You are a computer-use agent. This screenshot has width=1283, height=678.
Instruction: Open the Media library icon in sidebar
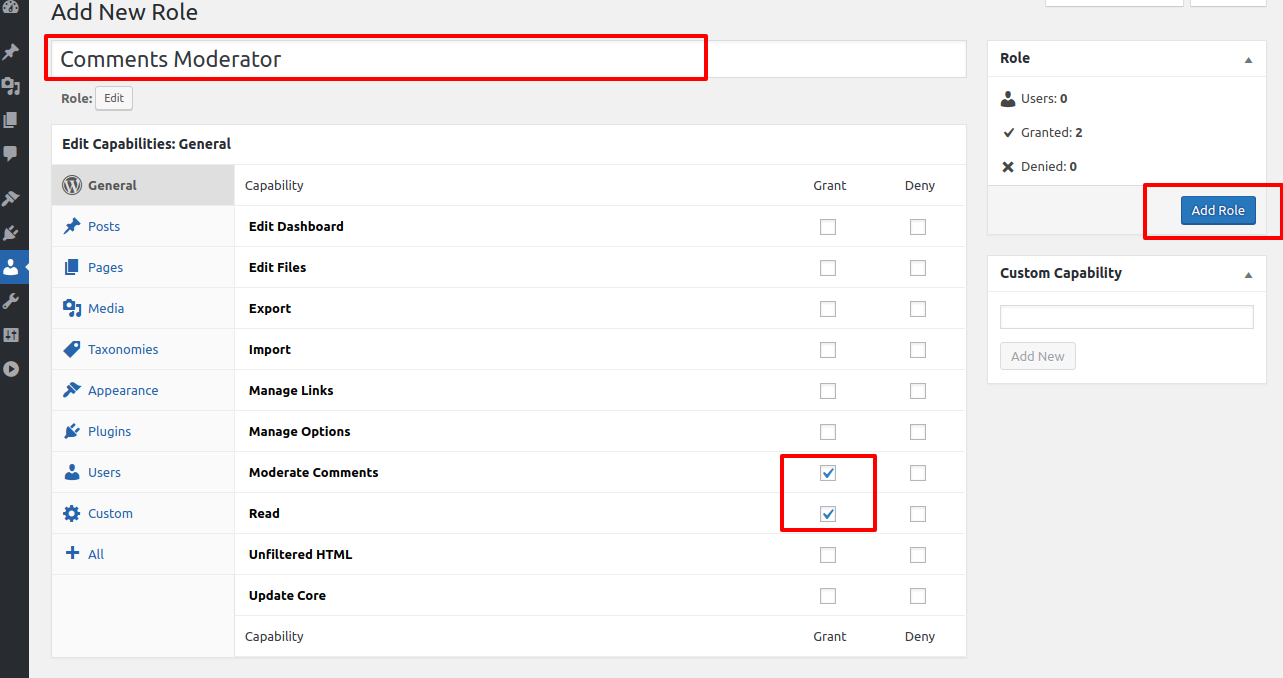pos(13,85)
